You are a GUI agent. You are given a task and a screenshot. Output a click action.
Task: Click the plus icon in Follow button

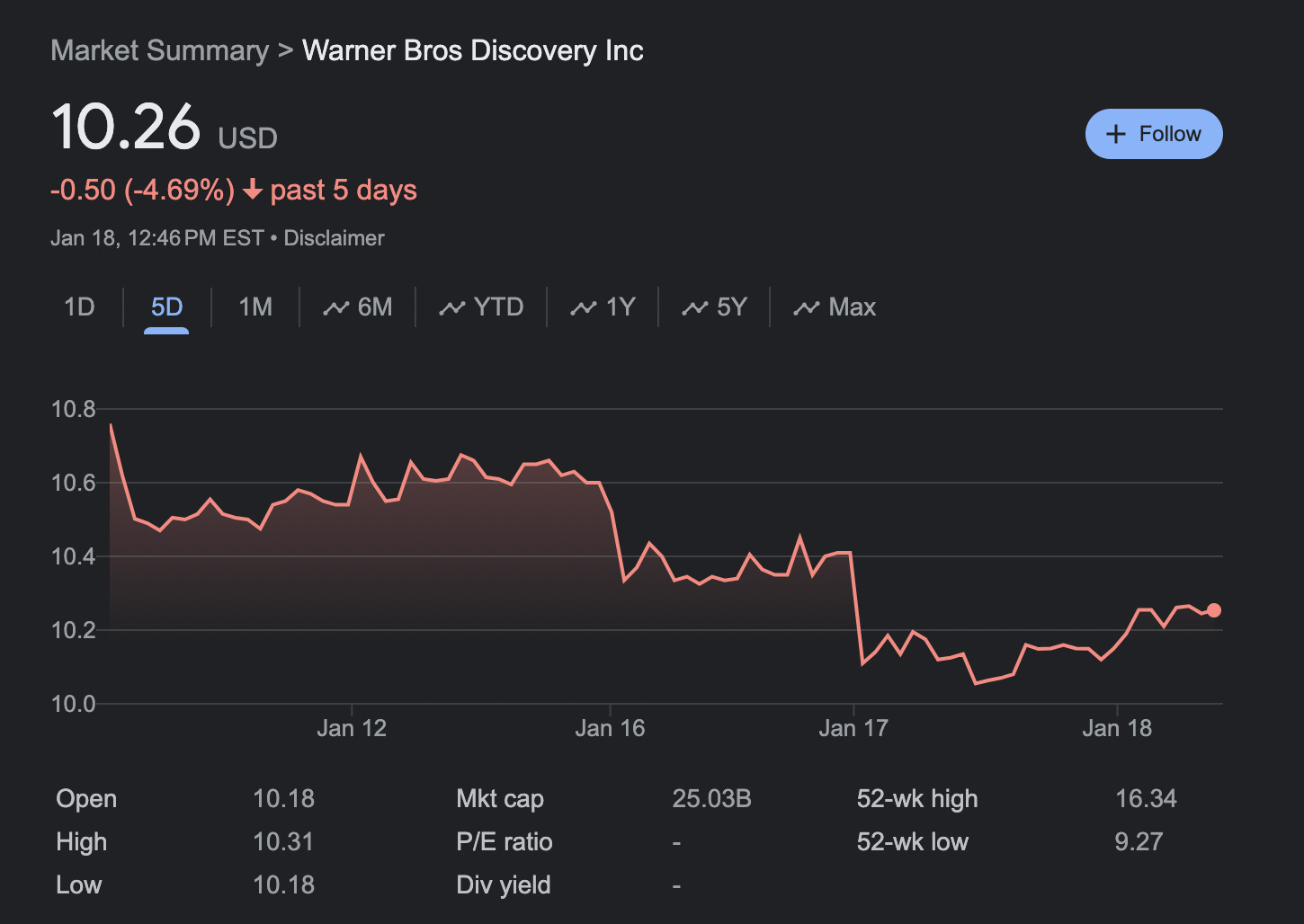pyautogui.click(x=1116, y=134)
